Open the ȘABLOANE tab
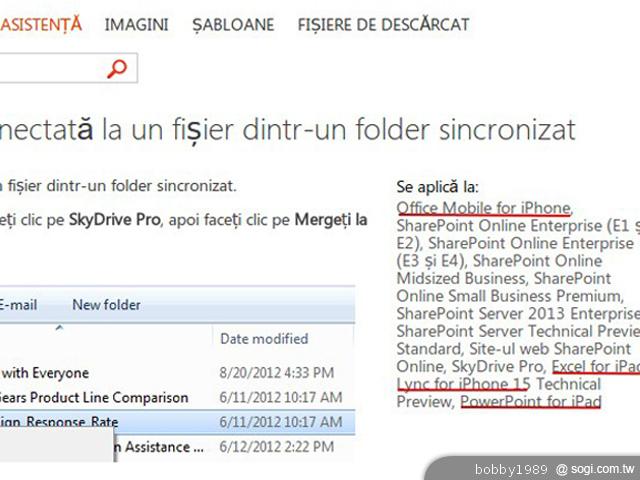Viewport: 640px width, 480px height. 233,24
